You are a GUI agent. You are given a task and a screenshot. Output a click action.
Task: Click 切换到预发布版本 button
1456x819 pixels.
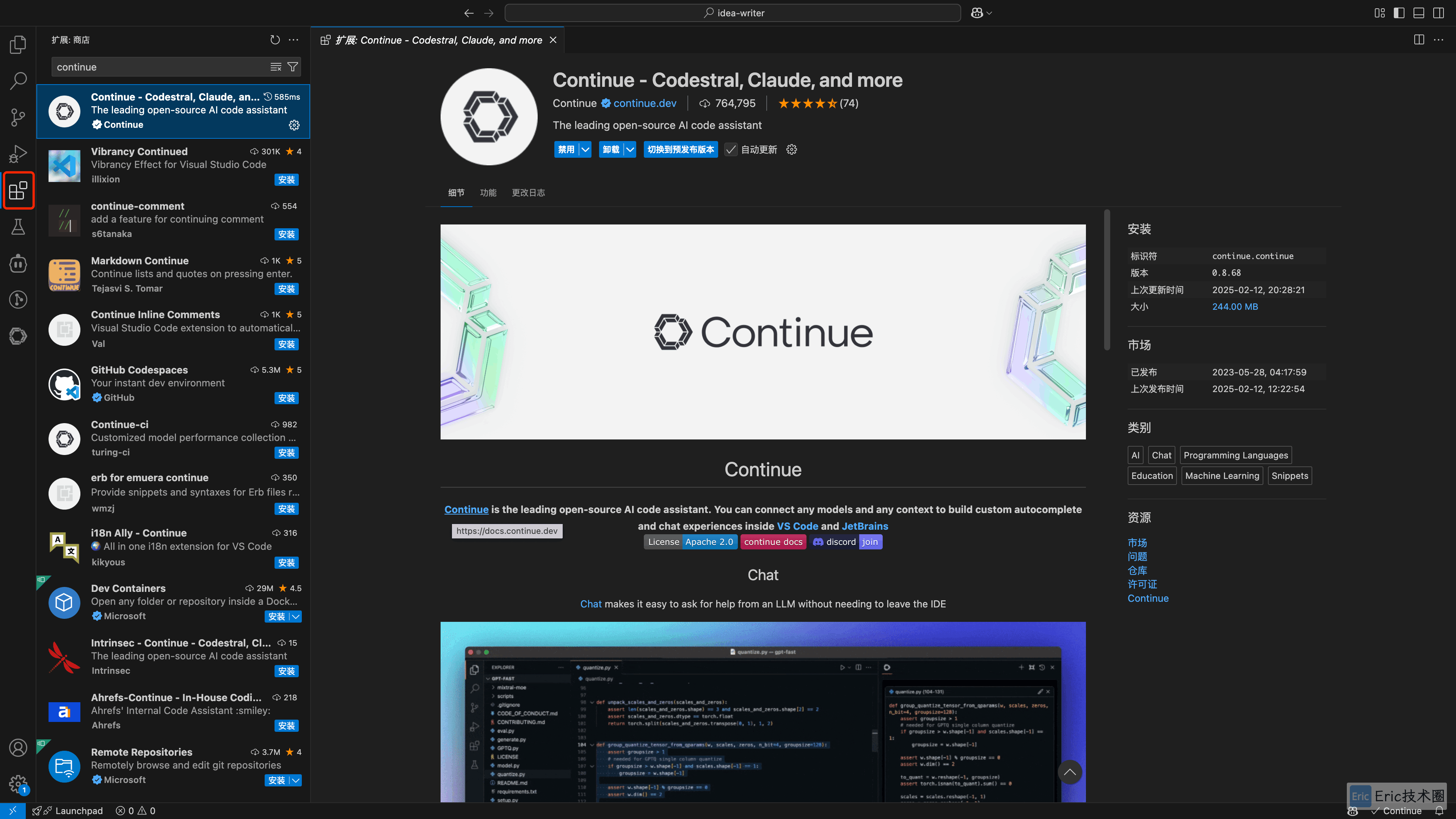pos(681,149)
